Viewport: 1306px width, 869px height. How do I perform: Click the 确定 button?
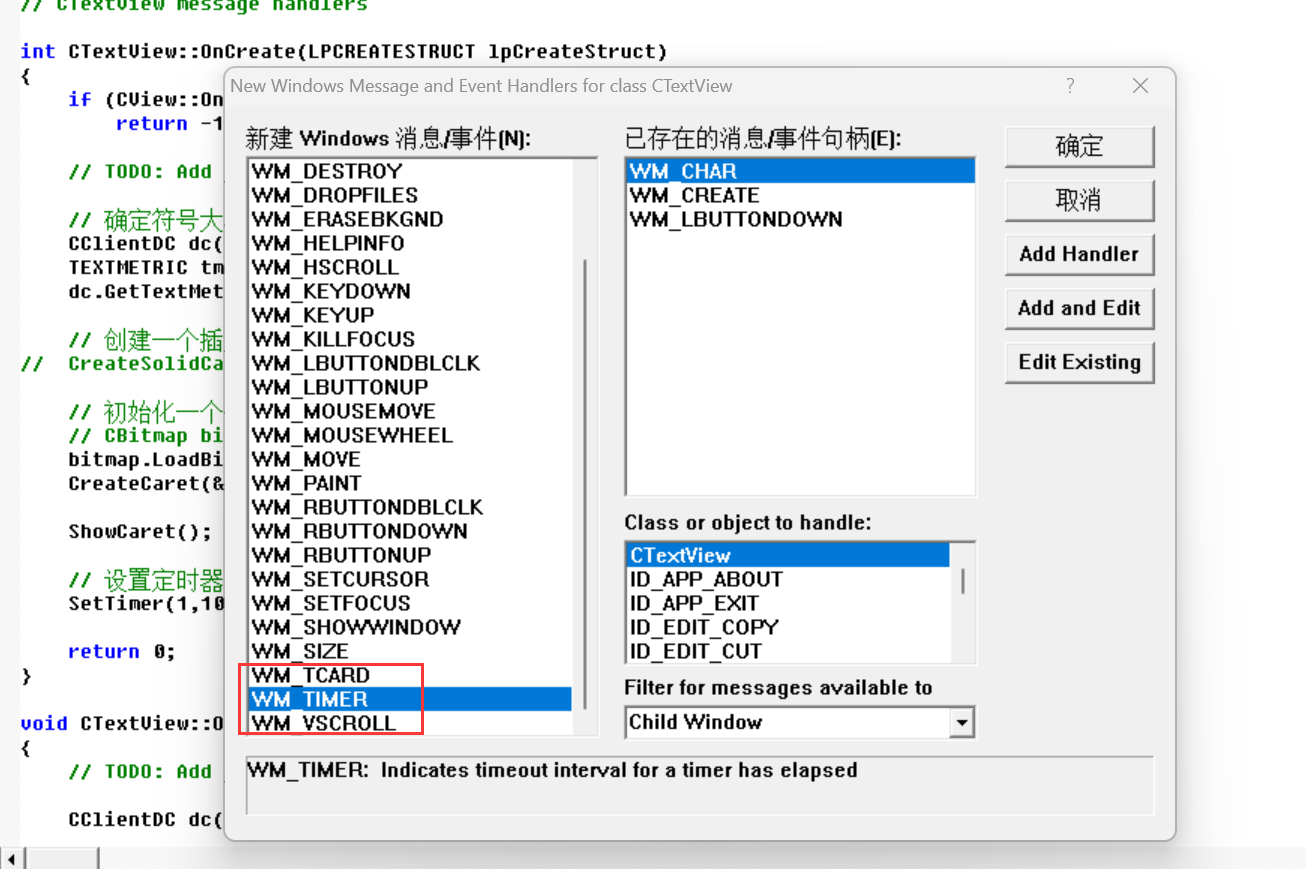pos(1079,147)
